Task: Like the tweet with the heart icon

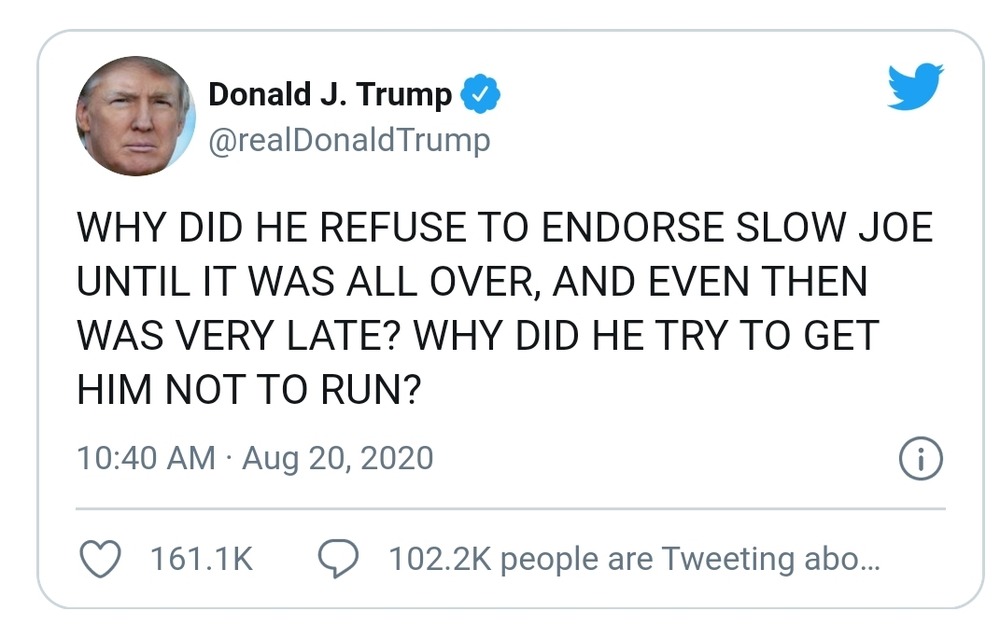Action: click(99, 558)
